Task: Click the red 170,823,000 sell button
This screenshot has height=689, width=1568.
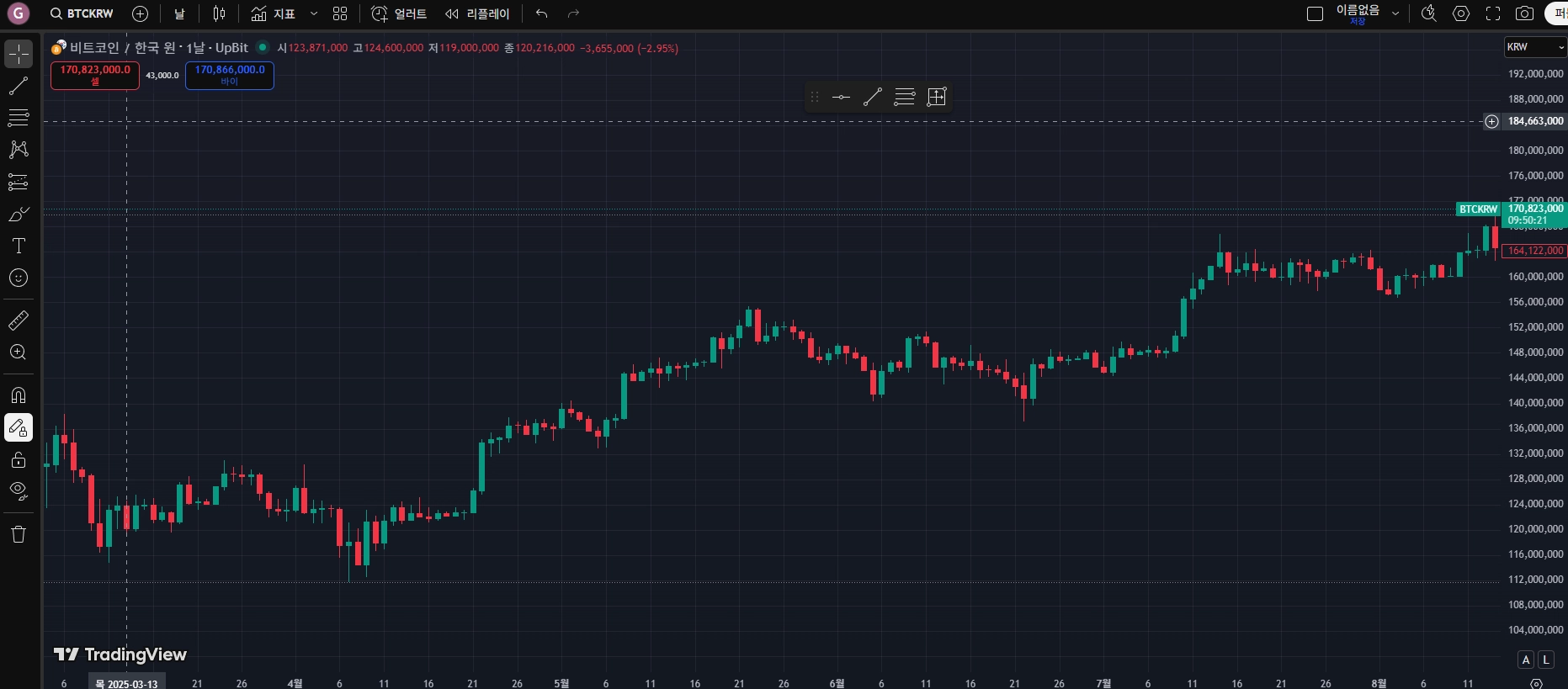Action: tap(95, 75)
